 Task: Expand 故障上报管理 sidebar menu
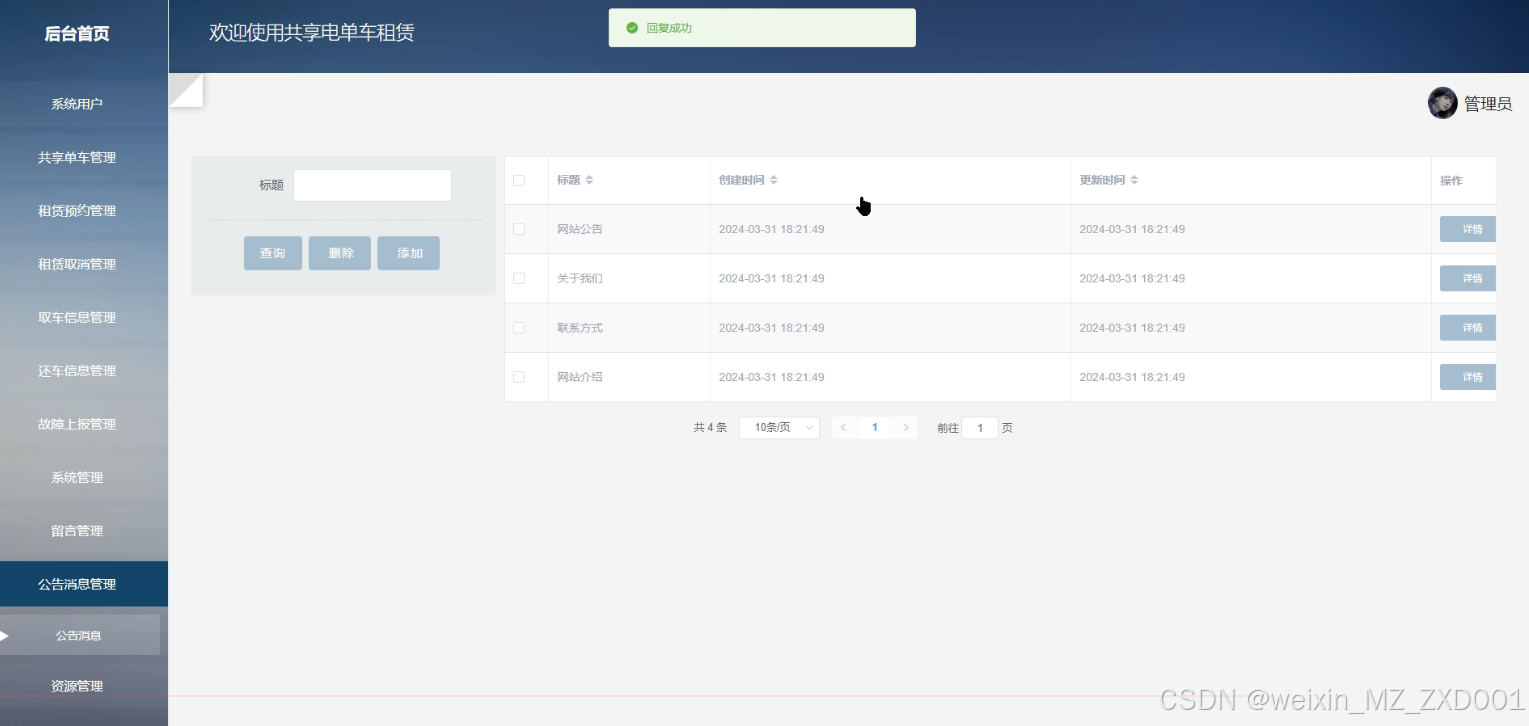coord(77,424)
